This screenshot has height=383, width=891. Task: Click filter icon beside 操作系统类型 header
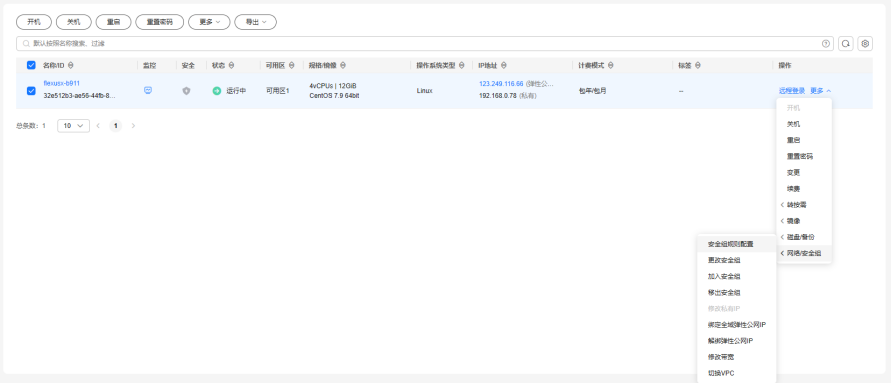[461, 65]
